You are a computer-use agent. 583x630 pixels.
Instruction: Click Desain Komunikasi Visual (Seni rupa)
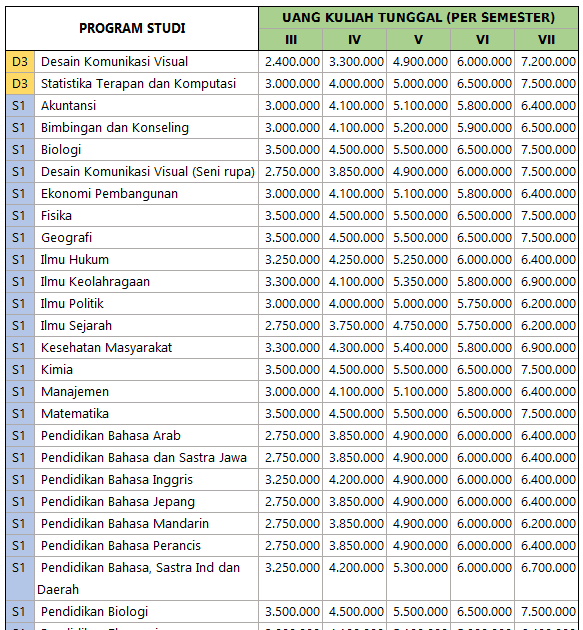point(148,172)
